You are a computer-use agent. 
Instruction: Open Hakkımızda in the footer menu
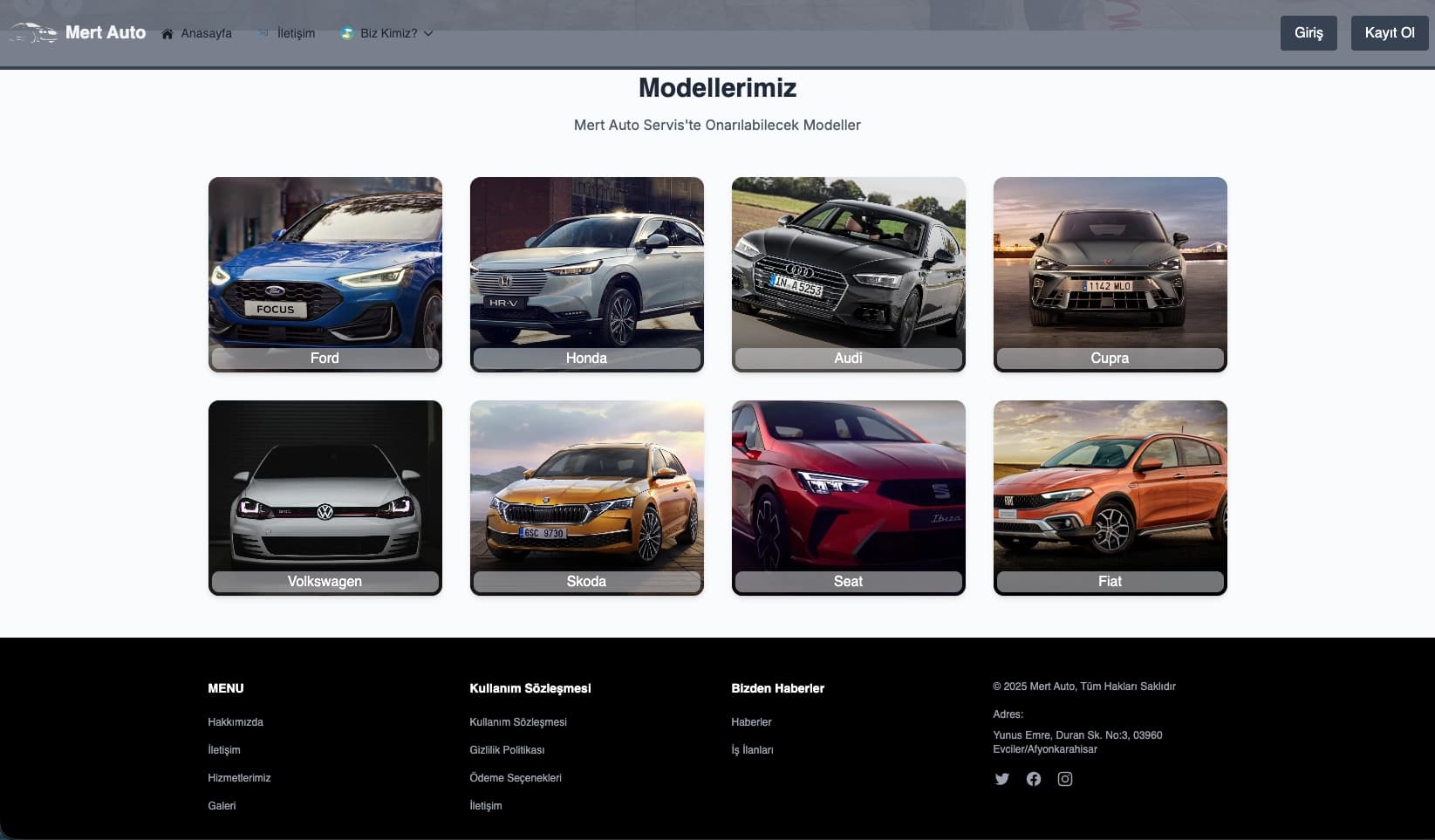[x=236, y=721]
